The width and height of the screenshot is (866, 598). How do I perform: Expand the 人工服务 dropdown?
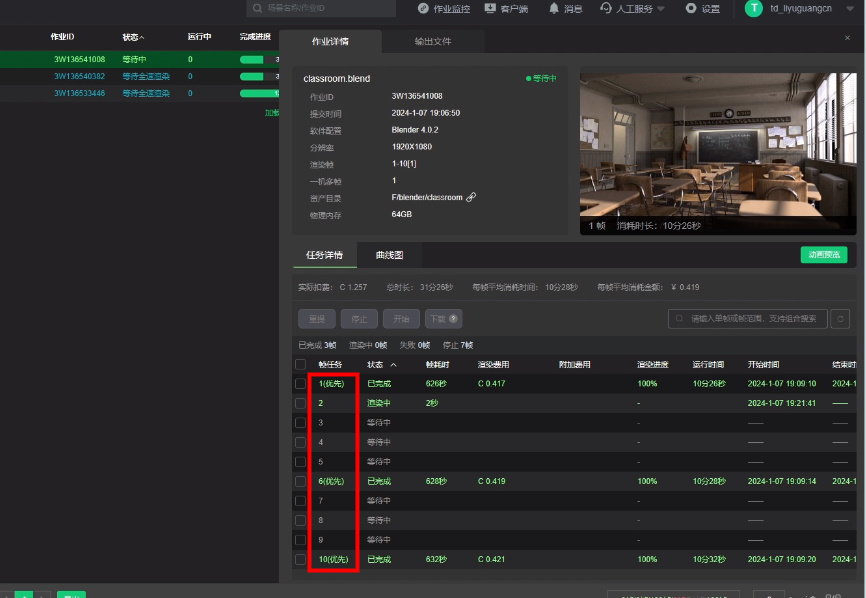660,9
